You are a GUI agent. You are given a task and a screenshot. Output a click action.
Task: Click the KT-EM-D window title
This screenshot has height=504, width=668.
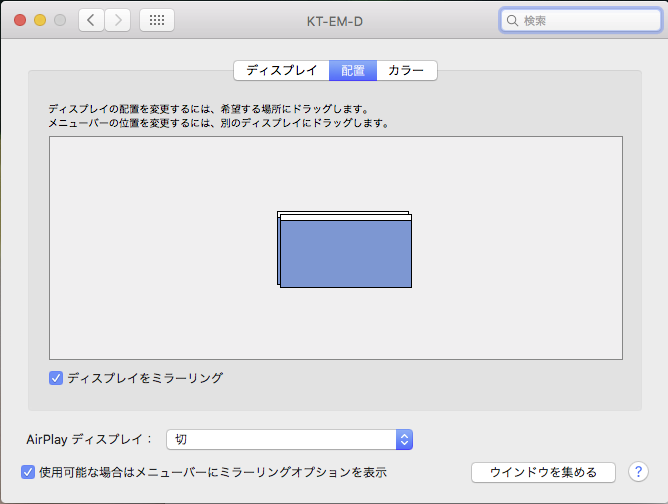pyautogui.click(x=335, y=21)
